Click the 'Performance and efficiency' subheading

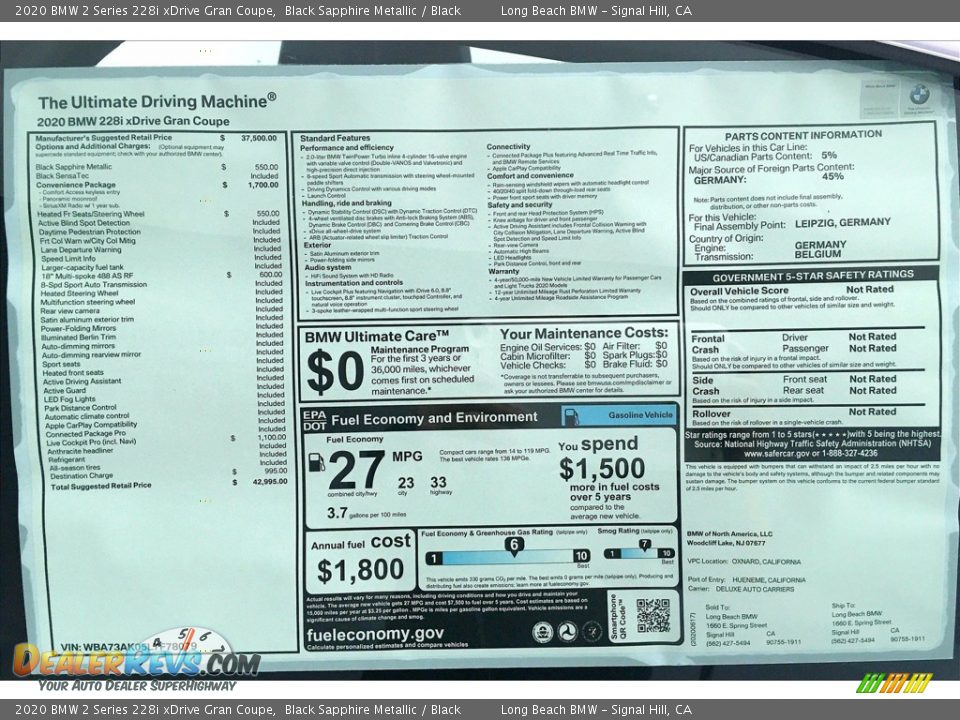[347, 148]
